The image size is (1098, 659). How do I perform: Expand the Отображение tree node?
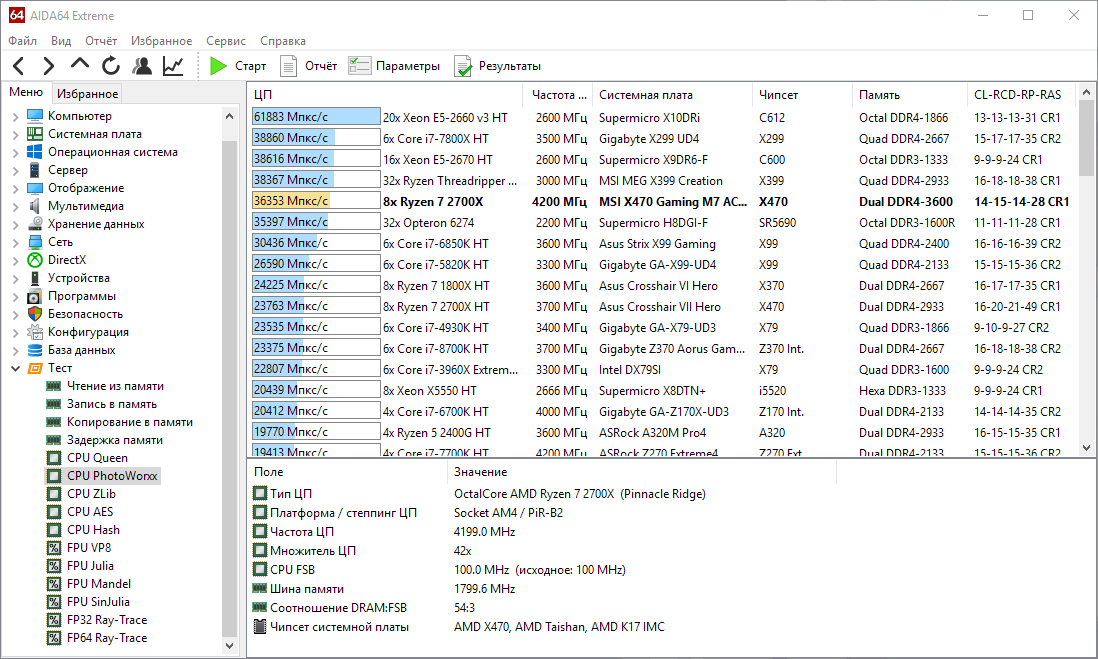tap(15, 188)
